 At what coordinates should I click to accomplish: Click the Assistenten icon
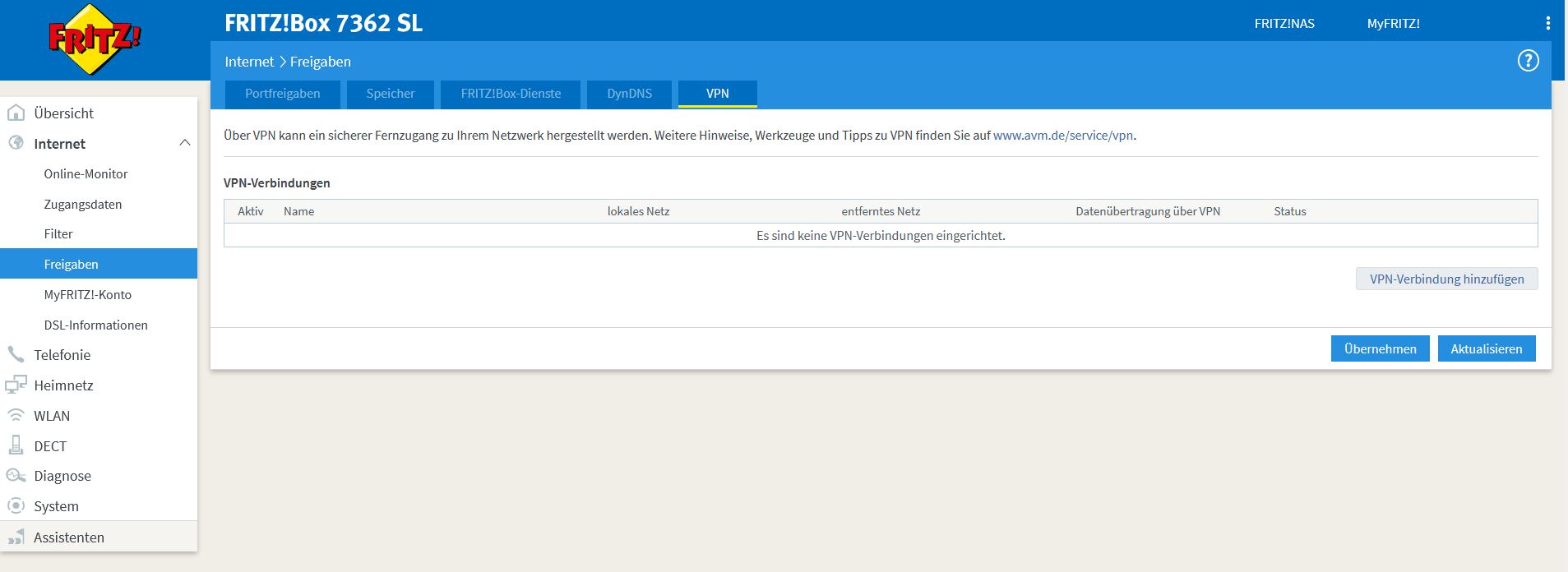point(16,537)
